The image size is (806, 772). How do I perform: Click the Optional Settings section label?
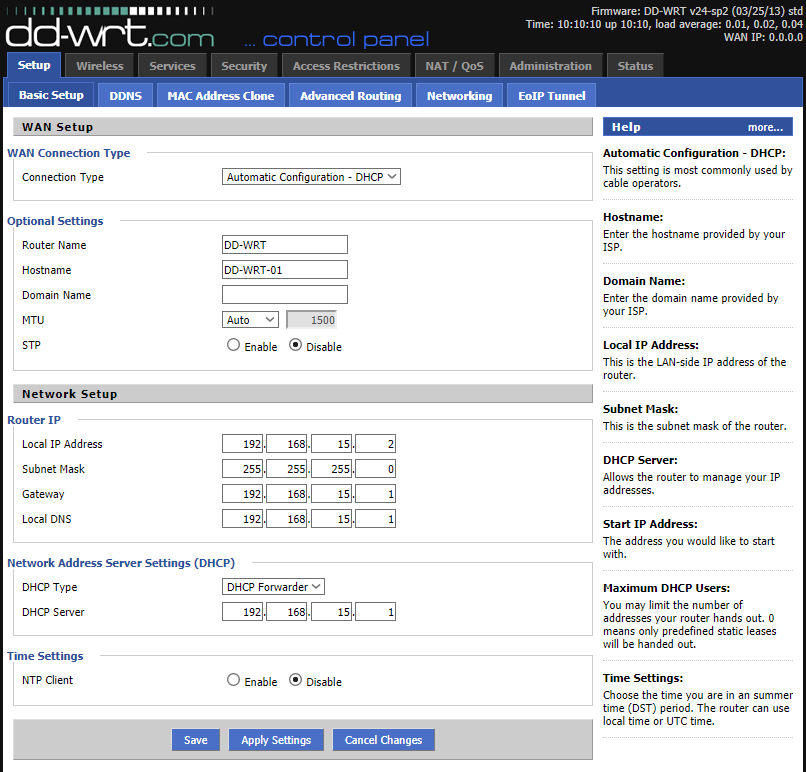[55, 221]
